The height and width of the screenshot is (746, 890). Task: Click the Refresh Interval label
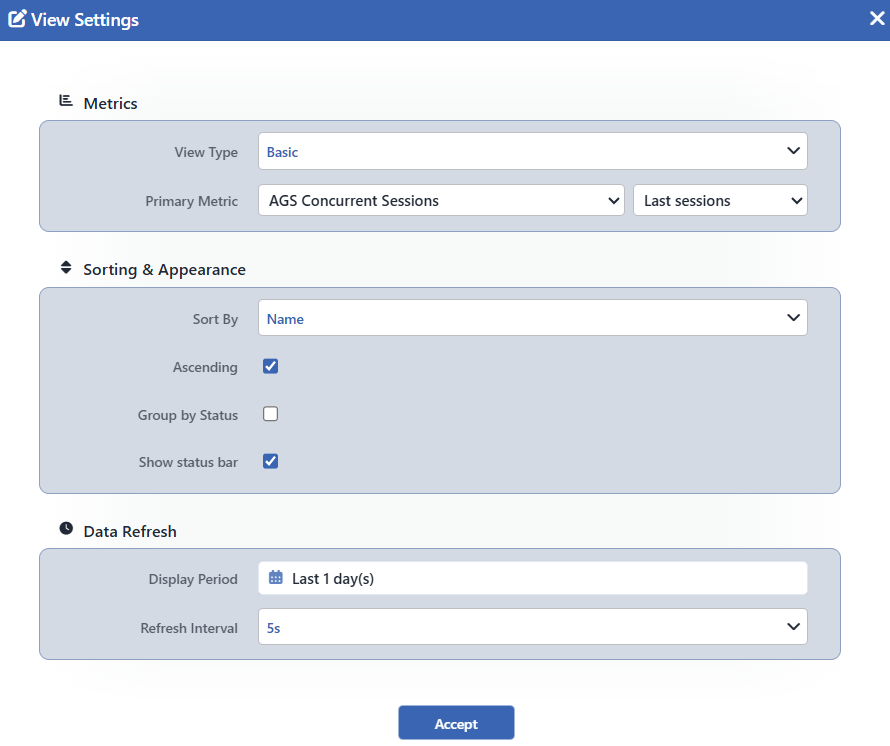tap(189, 628)
